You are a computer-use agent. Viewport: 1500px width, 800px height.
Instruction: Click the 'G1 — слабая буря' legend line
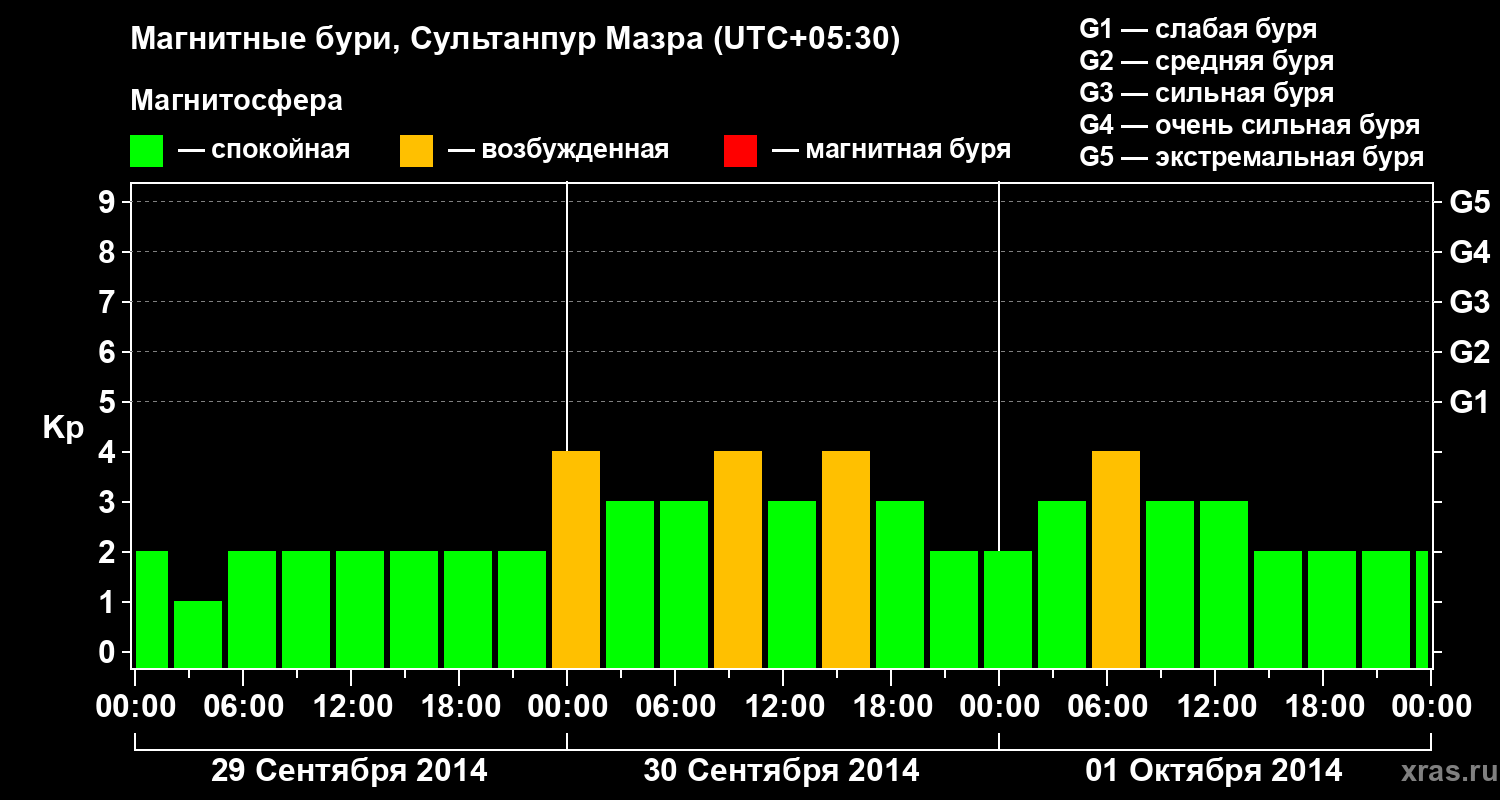coord(1198,29)
